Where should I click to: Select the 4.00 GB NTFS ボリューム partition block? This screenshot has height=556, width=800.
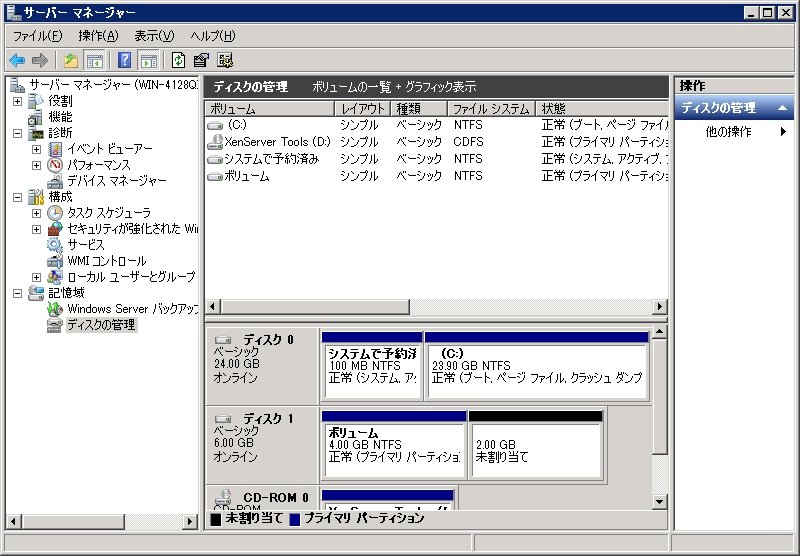tap(394, 445)
